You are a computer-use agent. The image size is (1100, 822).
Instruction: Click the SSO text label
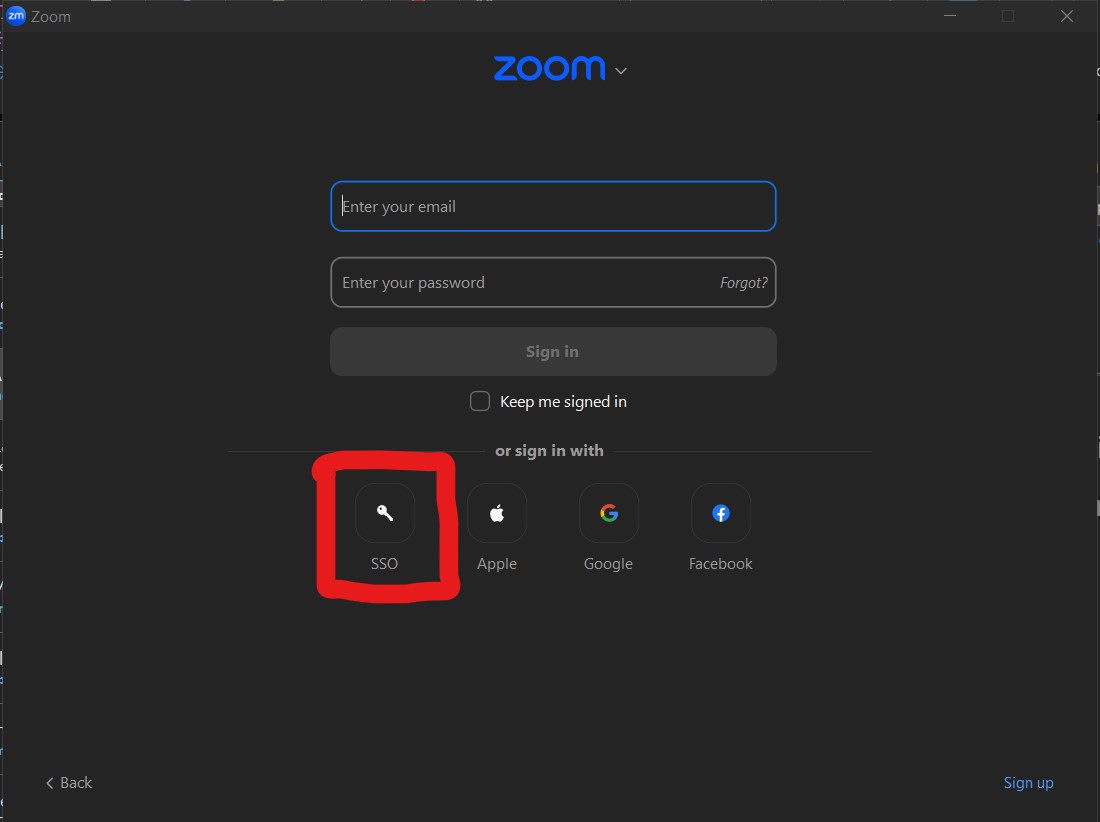[385, 564]
